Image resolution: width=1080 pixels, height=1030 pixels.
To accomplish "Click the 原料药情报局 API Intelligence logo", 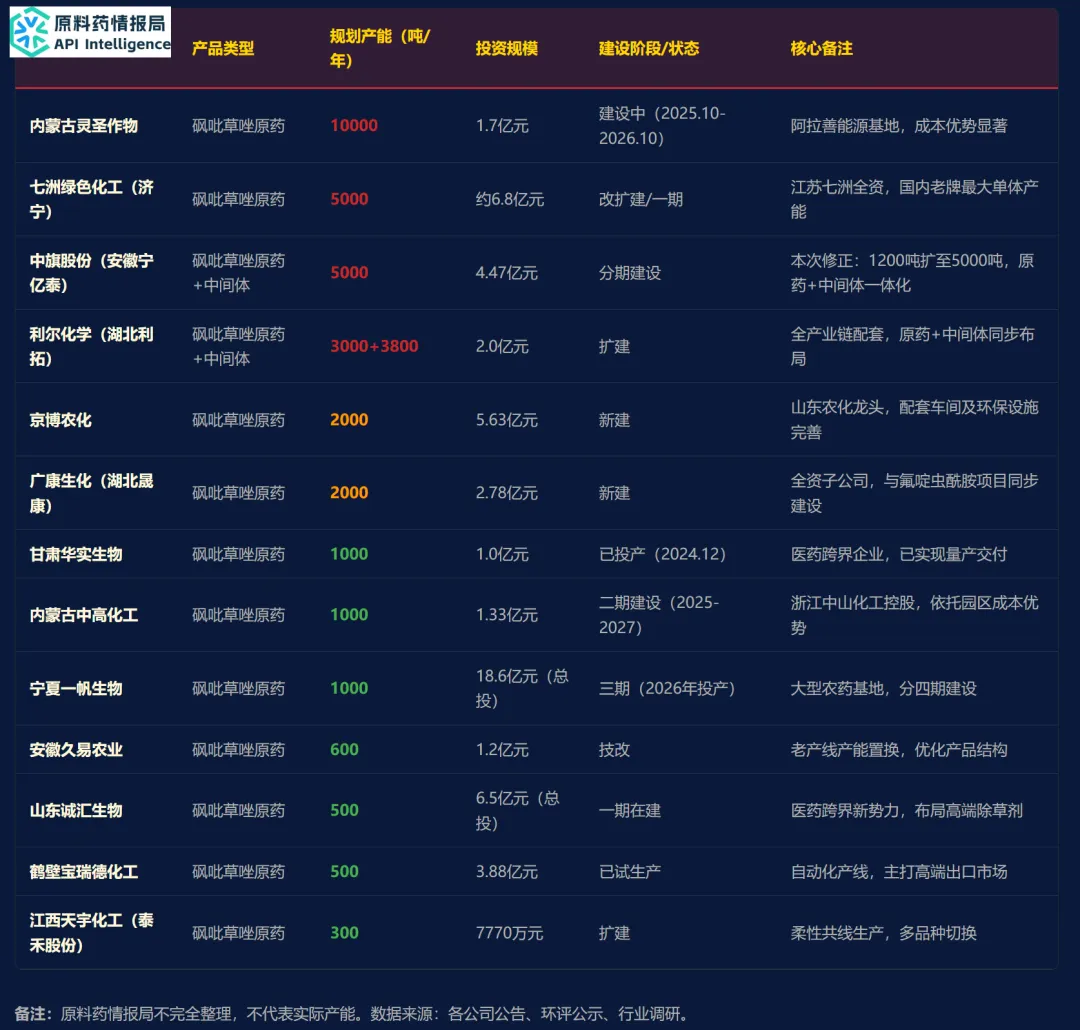I will tap(90, 32).
